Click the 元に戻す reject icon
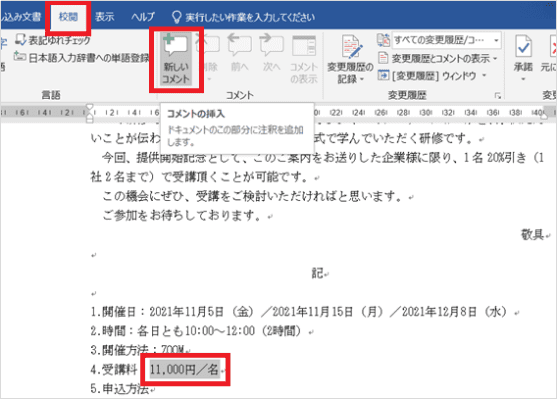This screenshot has height=400, width=558. [548, 57]
